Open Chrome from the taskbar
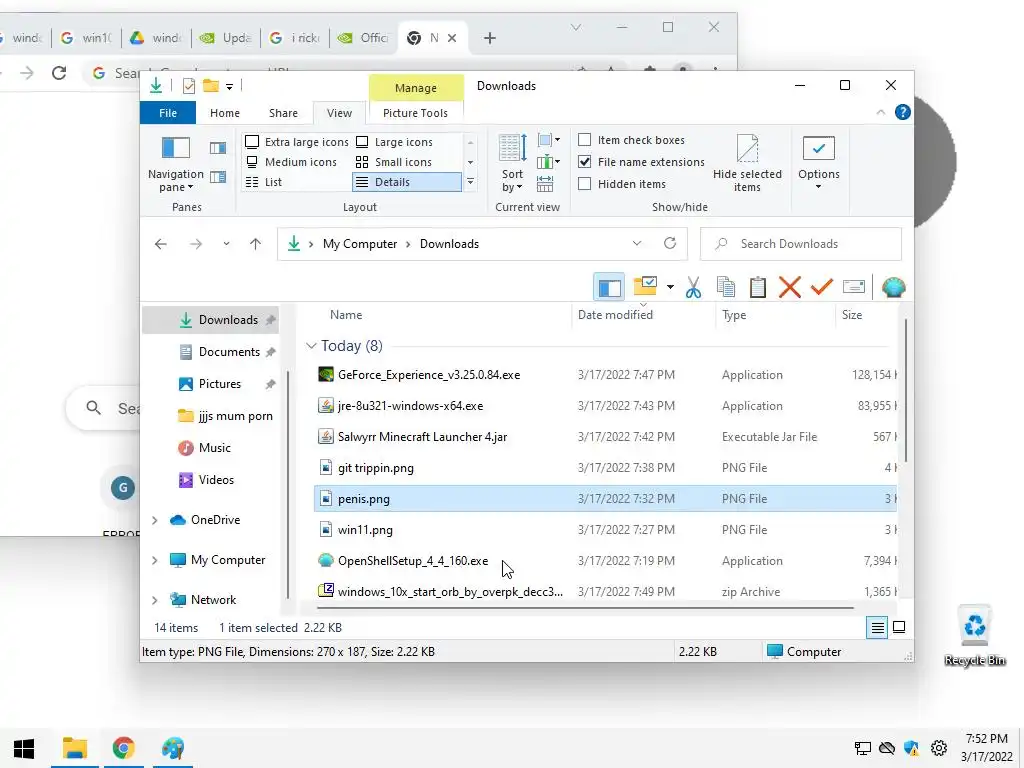1024x768 pixels. coord(123,748)
